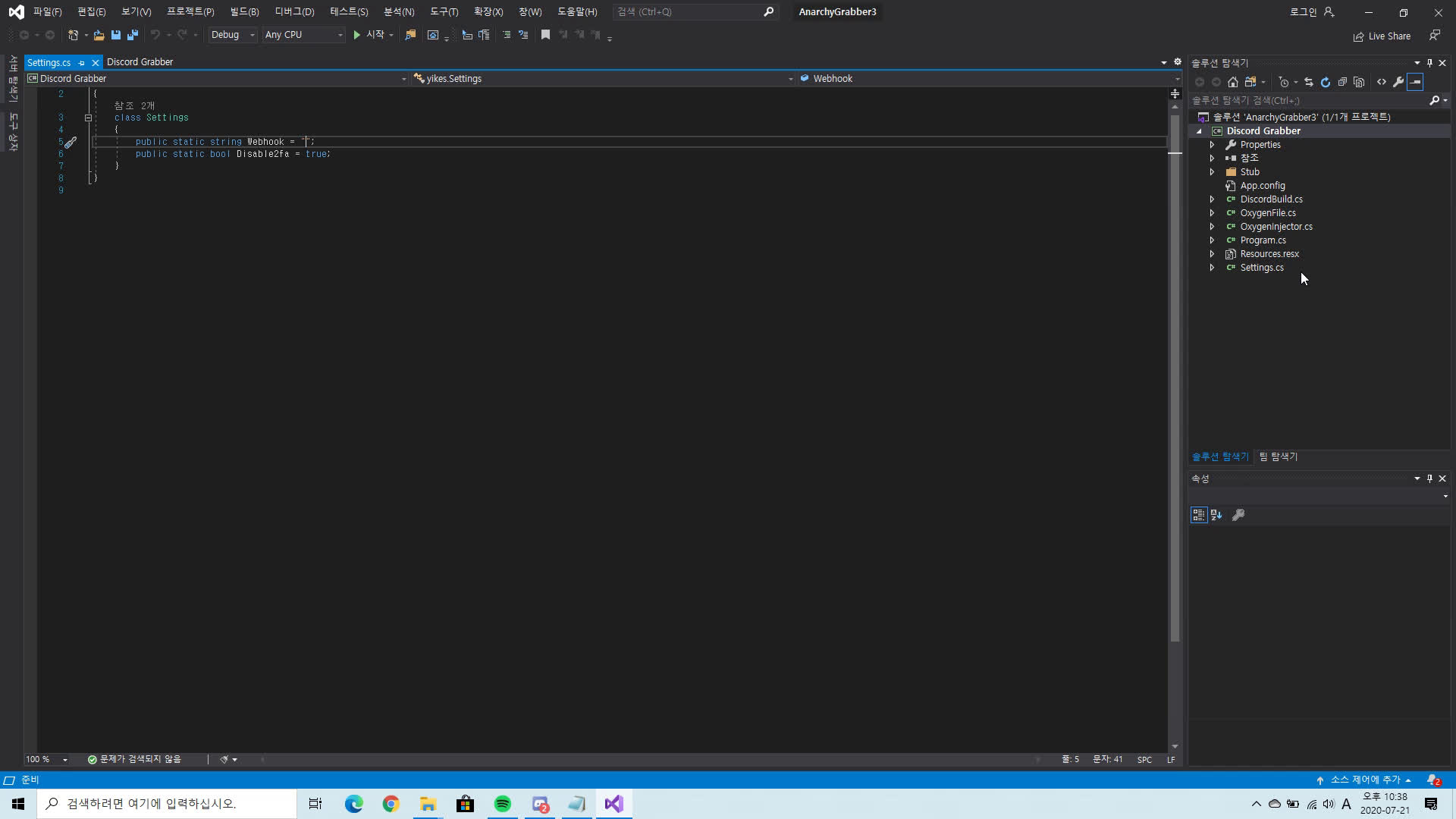Click the 시작 start debugging button
This screenshot has height=819, width=1456.
click(x=369, y=35)
